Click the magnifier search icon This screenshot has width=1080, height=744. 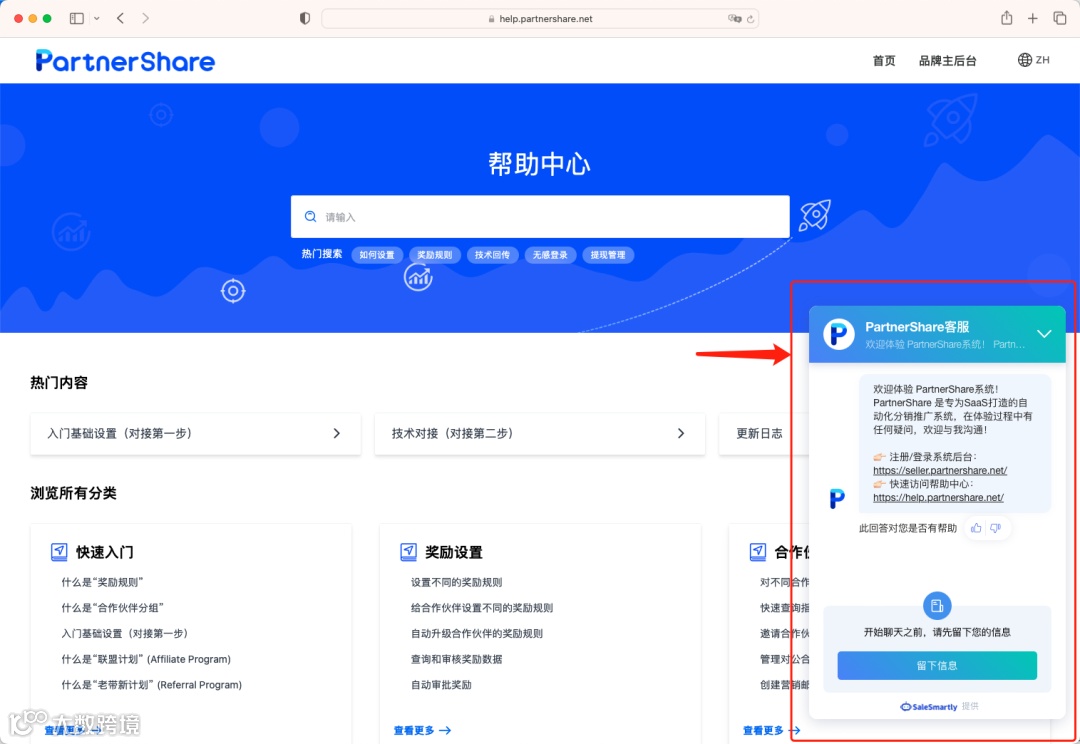click(311, 216)
